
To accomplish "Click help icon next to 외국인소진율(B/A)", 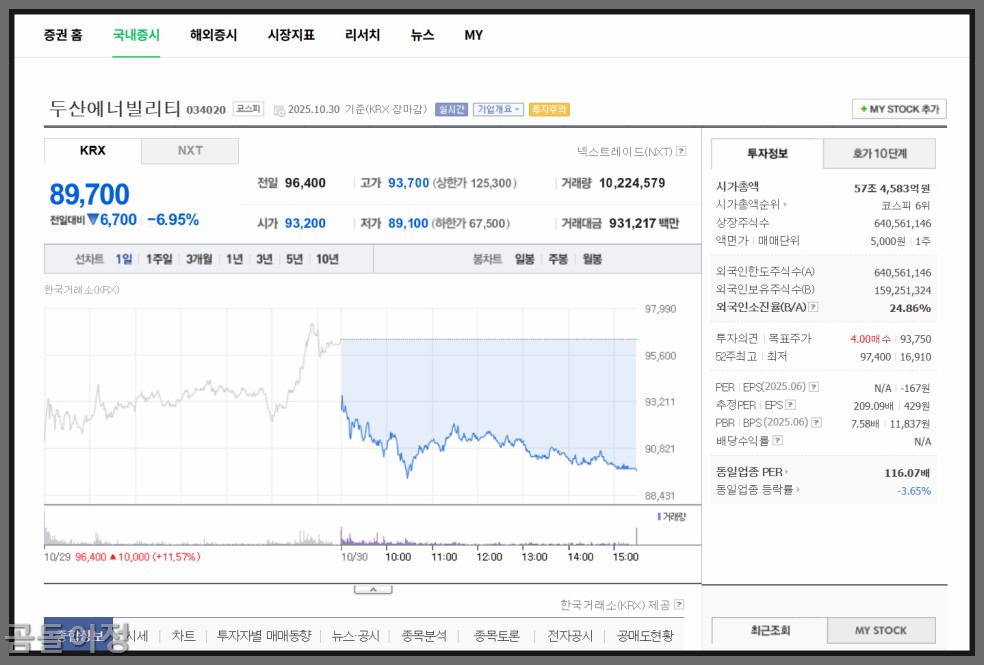I will pos(813,307).
